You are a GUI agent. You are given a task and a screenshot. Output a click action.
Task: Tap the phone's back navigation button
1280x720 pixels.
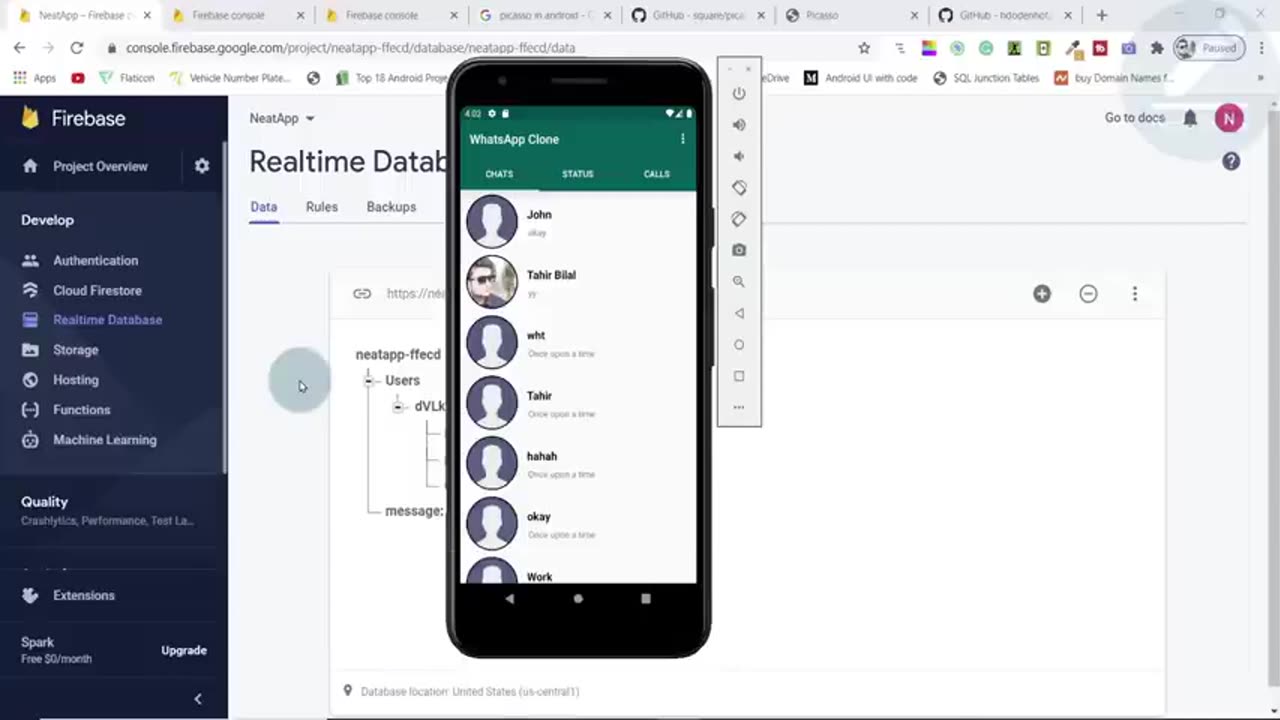510,598
